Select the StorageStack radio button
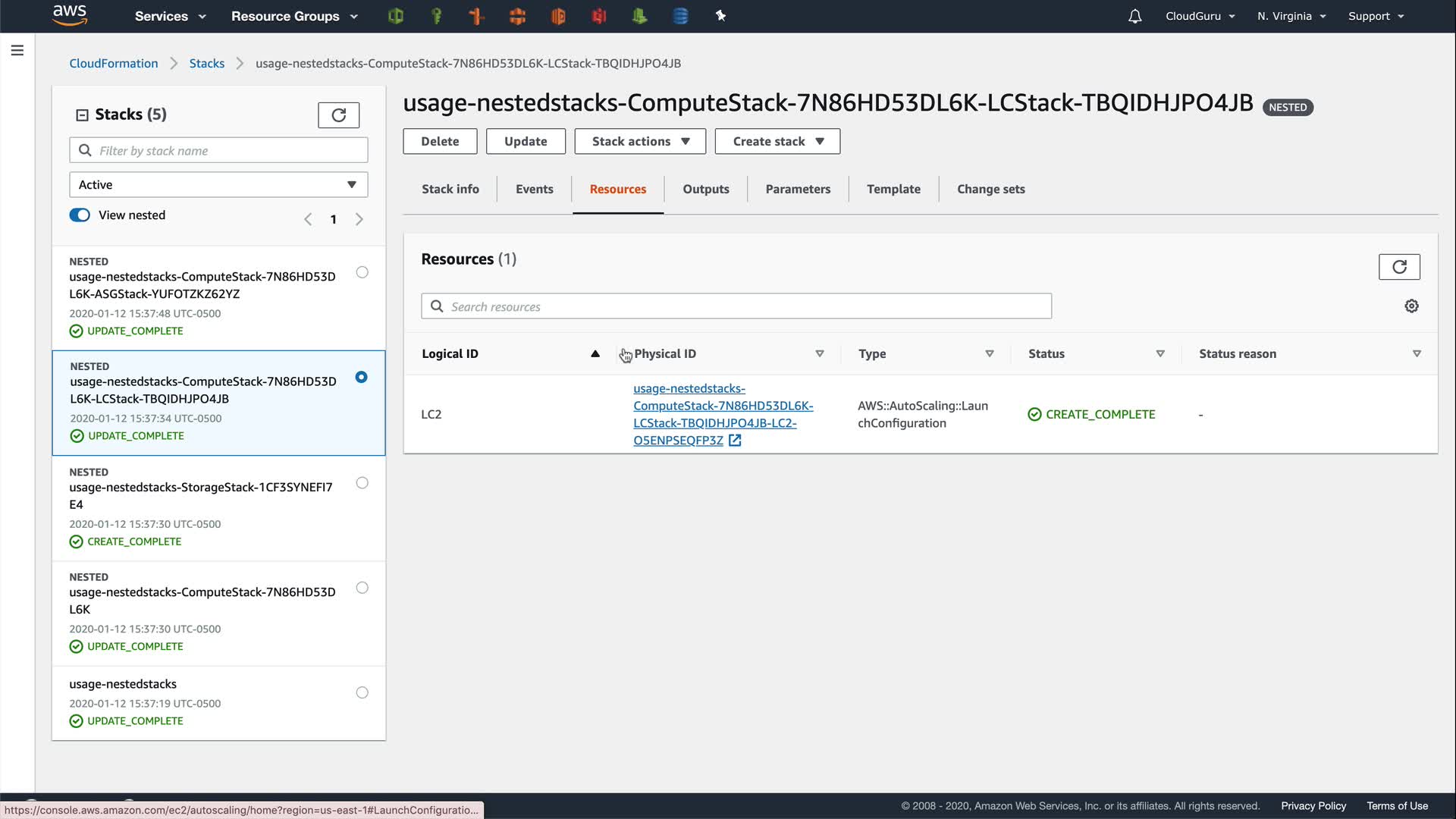The width and height of the screenshot is (1456, 819). pos(362,483)
